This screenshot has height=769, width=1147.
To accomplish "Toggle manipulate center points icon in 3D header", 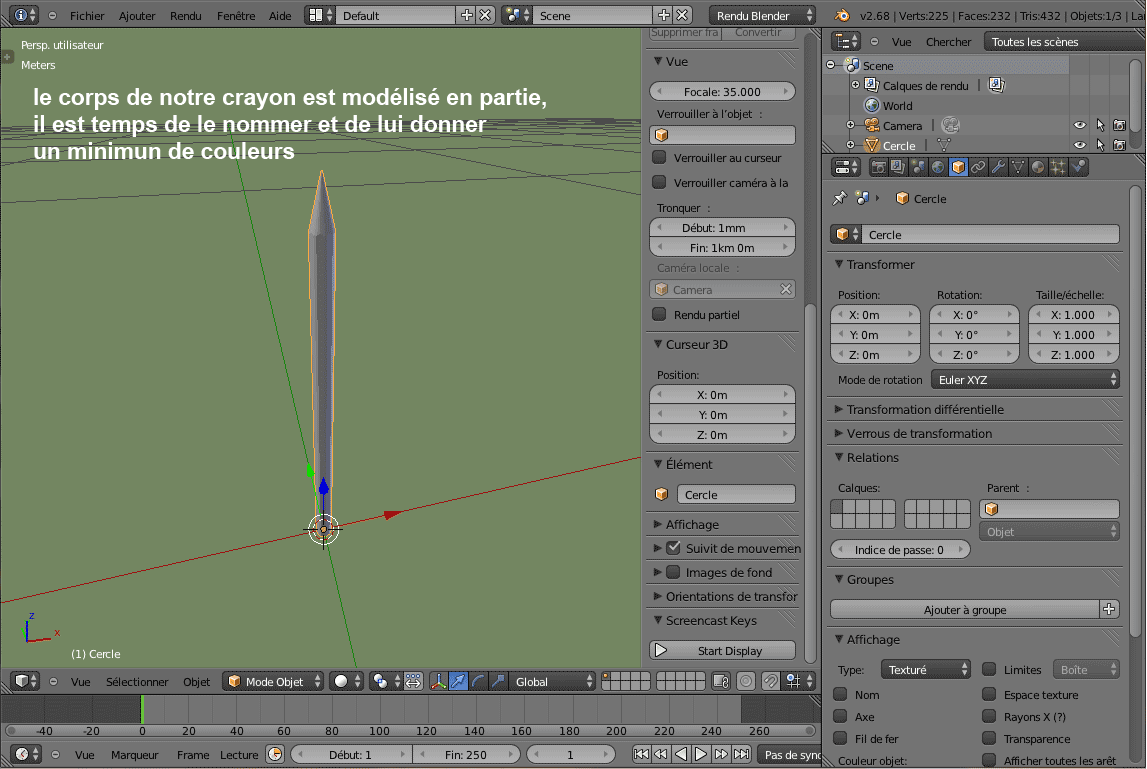I will (x=413, y=682).
